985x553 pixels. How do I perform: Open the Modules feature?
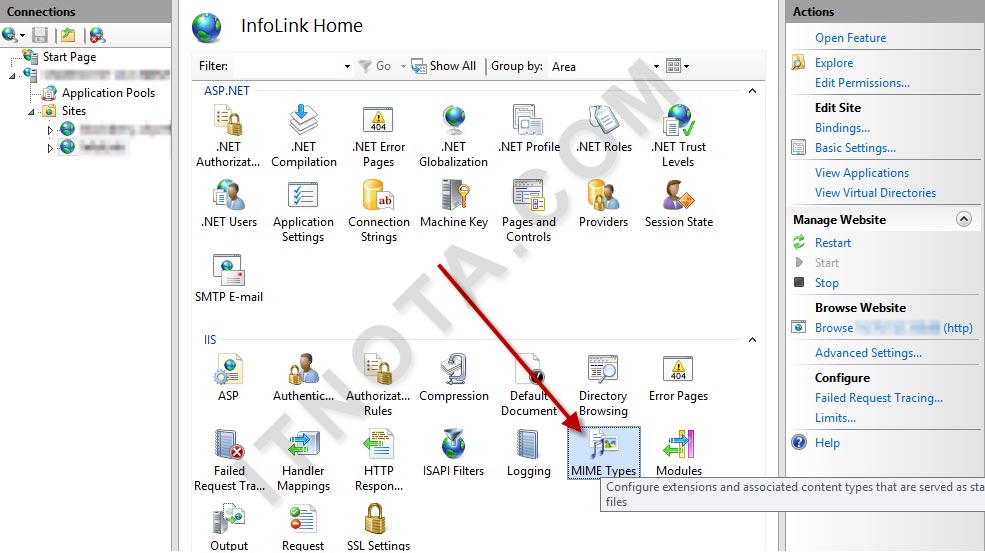(678, 452)
